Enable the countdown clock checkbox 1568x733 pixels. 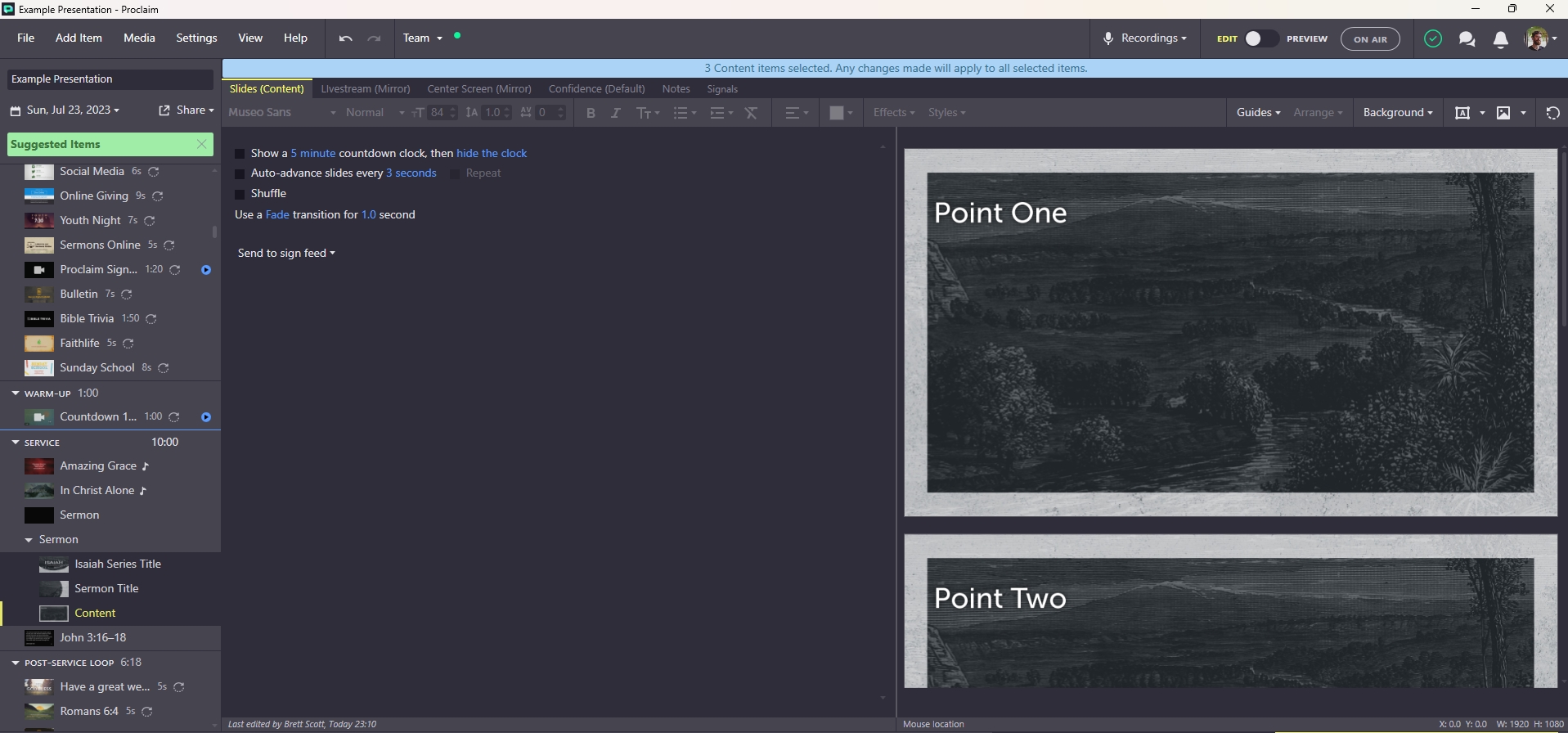pyautogui.click(x=240, y=154)
